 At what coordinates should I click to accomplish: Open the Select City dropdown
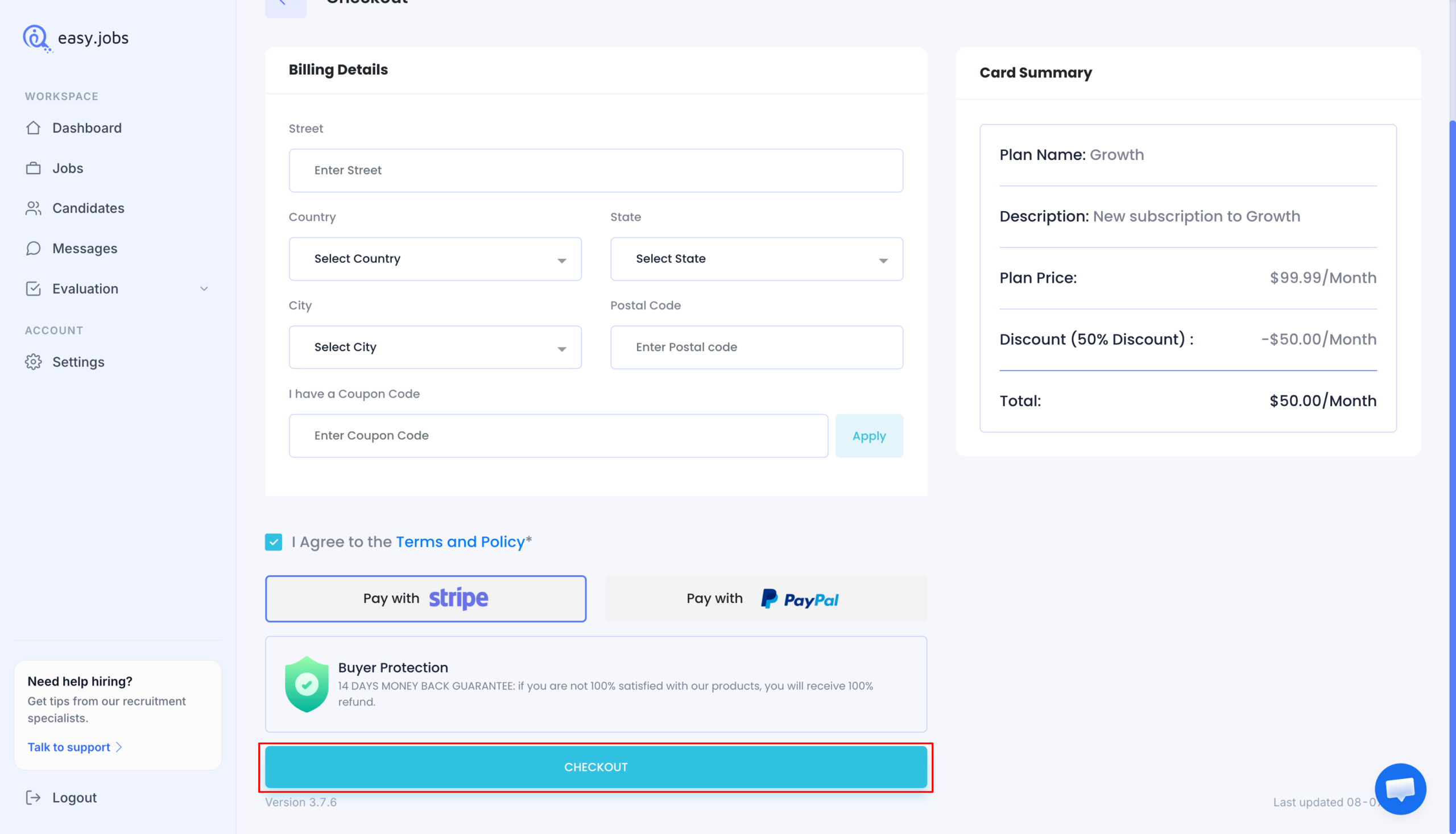click(x=435, y=347)
